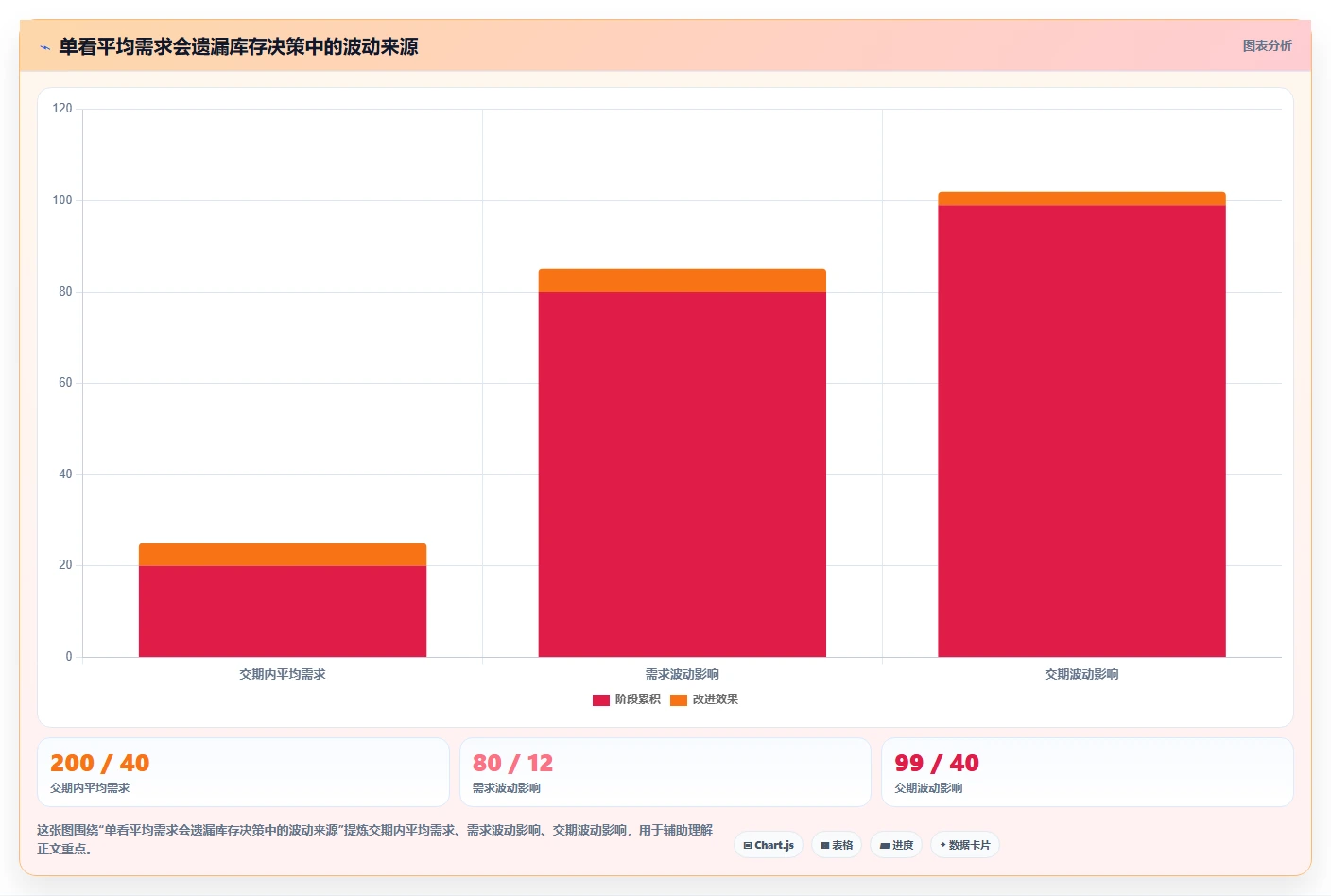
Task: Click the 交期波动影响 x-axis label
Action: pos(1081,674)
